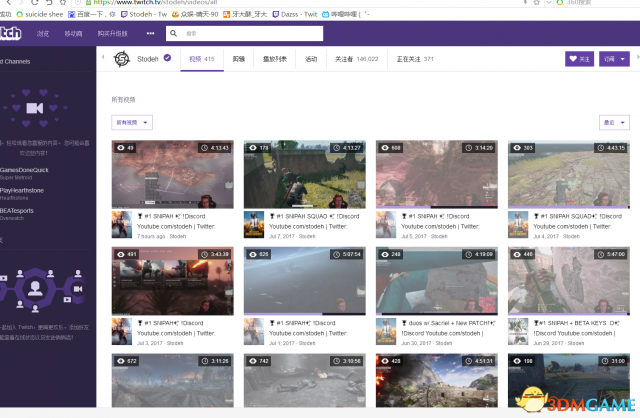
Task: Click game box art for Jul 7, 2017 video
Action: [254, 225]
